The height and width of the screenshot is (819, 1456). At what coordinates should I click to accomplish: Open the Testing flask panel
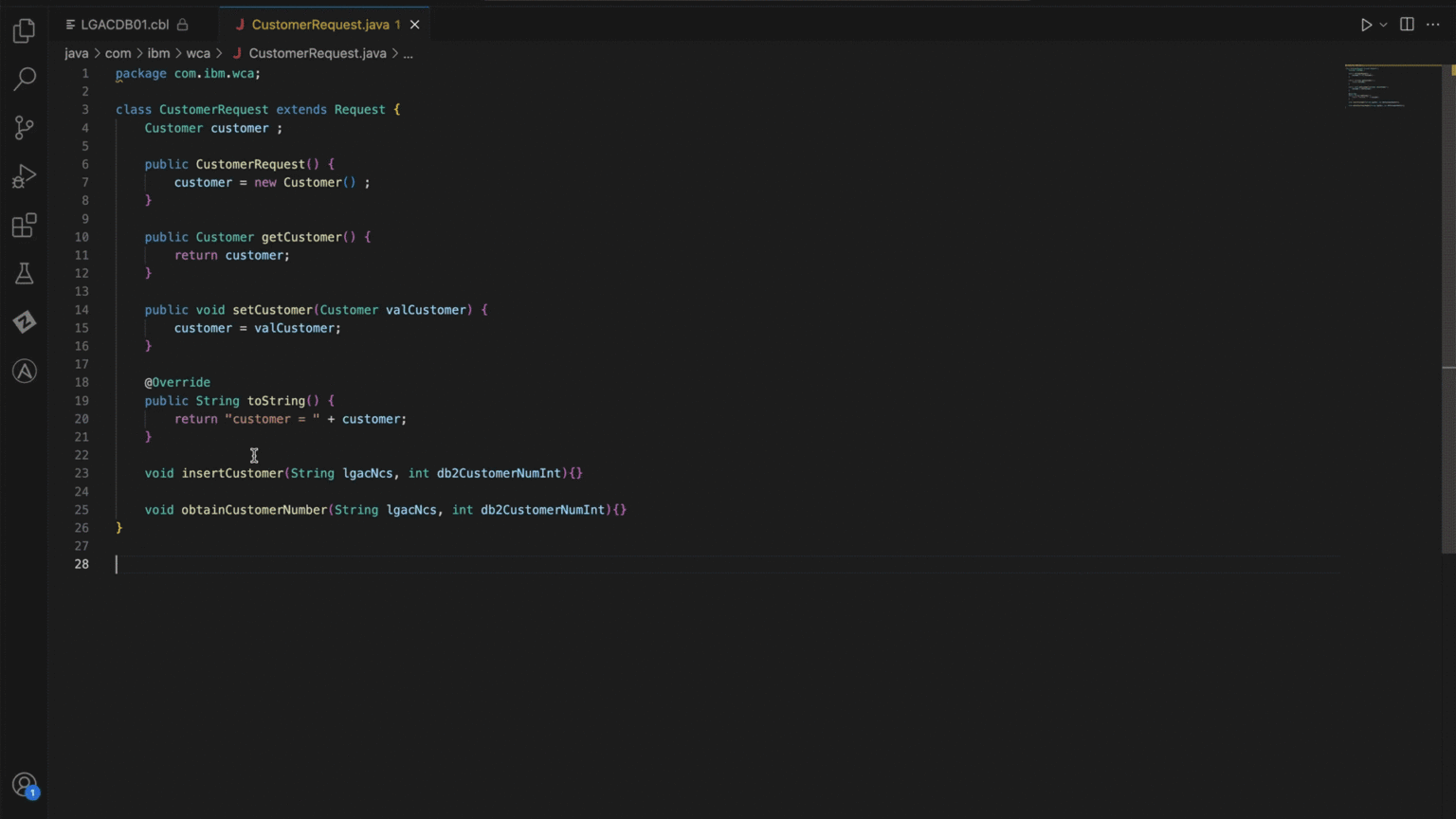tap(24, 273)
